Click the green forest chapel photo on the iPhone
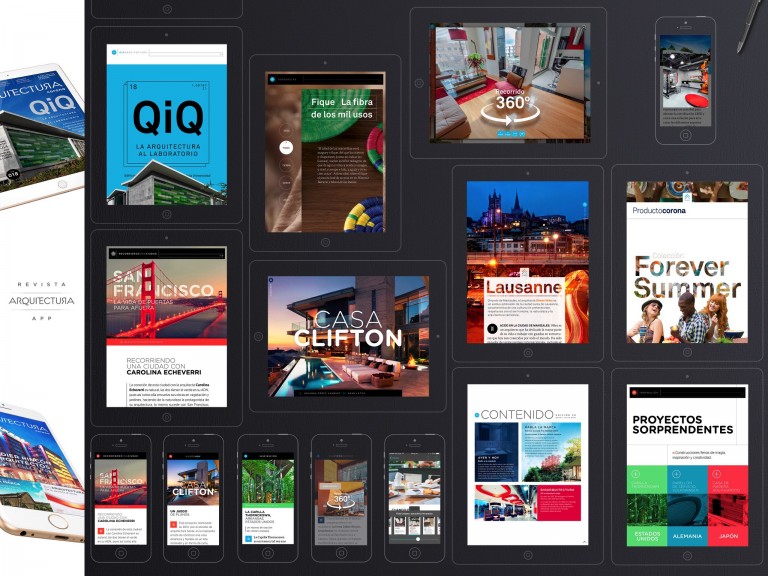 267,483
